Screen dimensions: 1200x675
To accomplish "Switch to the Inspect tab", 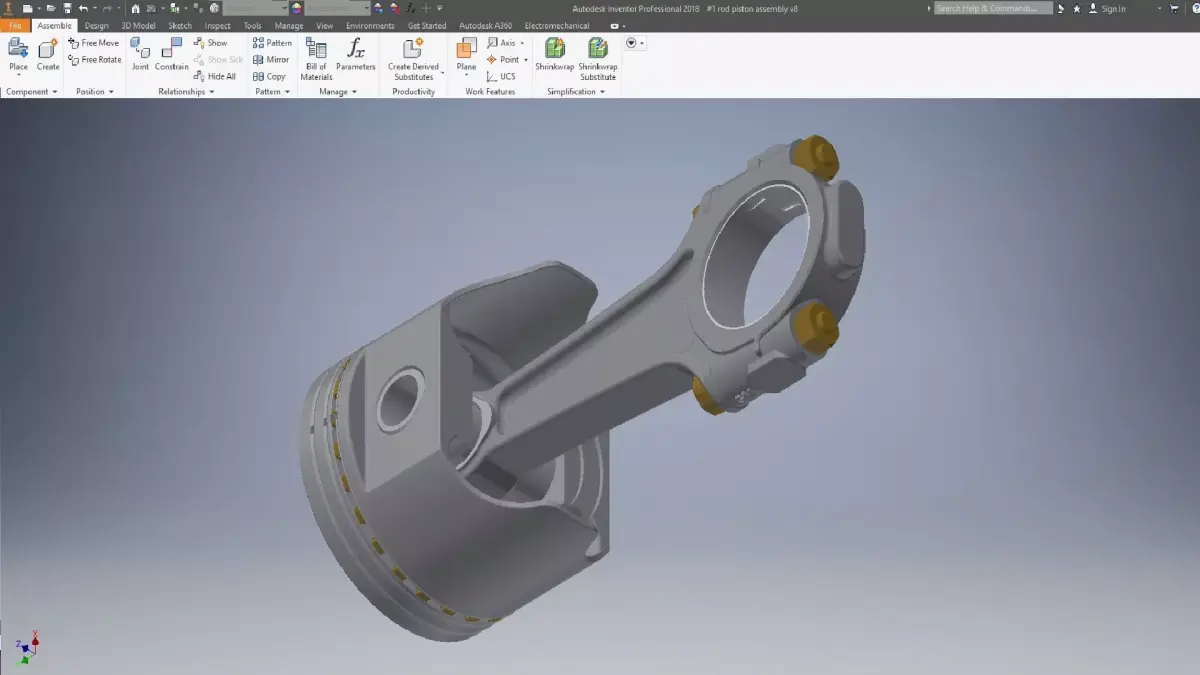I will point(217,26).
